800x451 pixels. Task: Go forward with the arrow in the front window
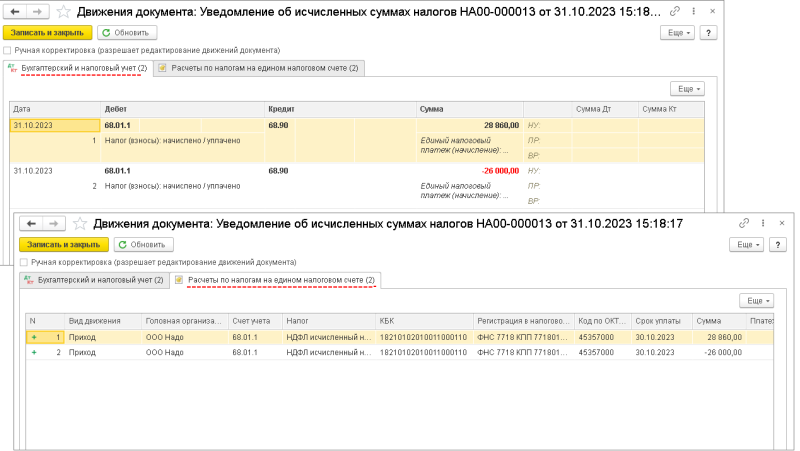coord(54,223)
